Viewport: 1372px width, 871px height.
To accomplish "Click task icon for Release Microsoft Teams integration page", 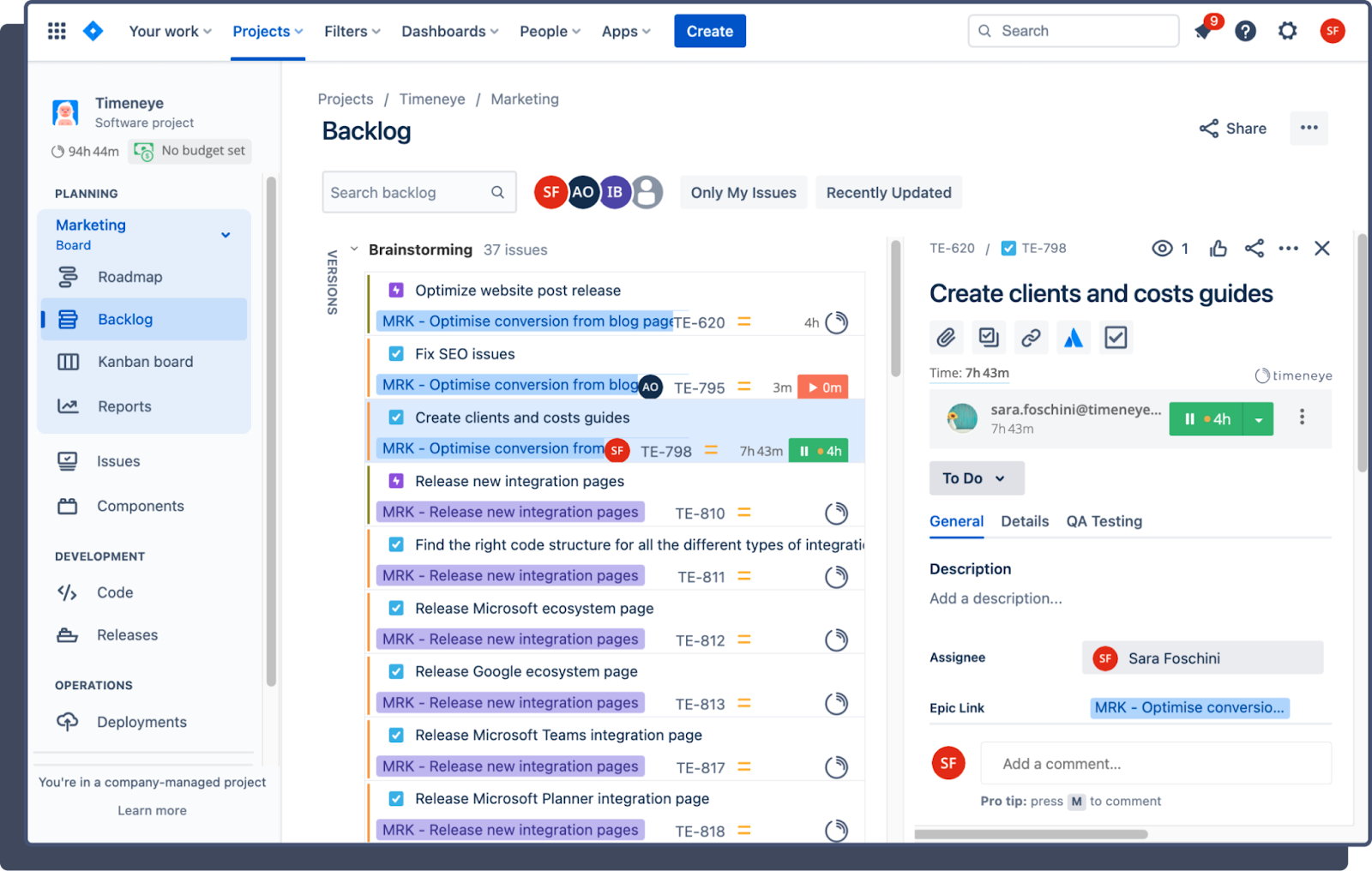I will click(x=396, y=735).
